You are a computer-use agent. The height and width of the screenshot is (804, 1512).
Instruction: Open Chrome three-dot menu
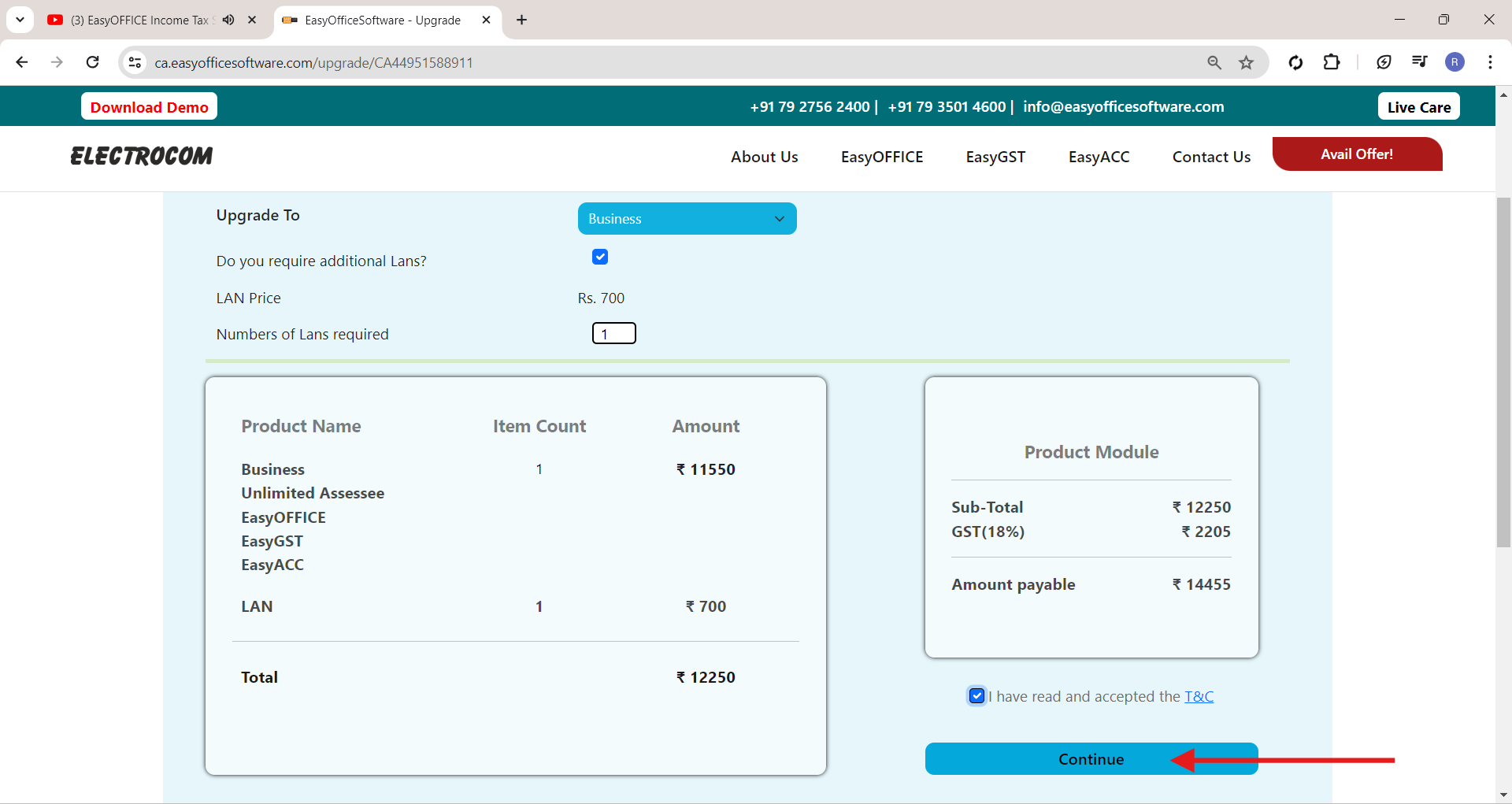tap(1490, 62)
